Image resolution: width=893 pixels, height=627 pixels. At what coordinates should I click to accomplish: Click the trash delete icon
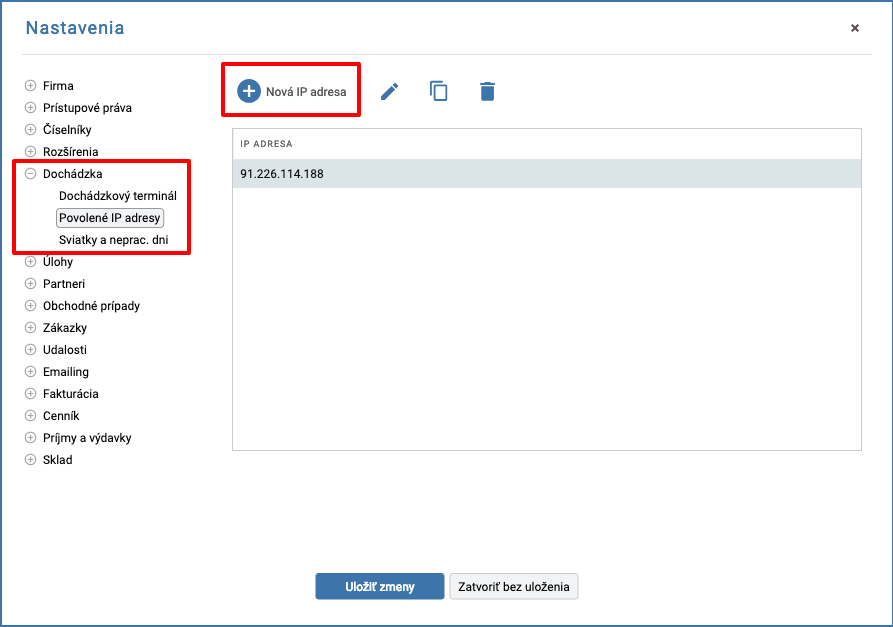coord(488,91)
